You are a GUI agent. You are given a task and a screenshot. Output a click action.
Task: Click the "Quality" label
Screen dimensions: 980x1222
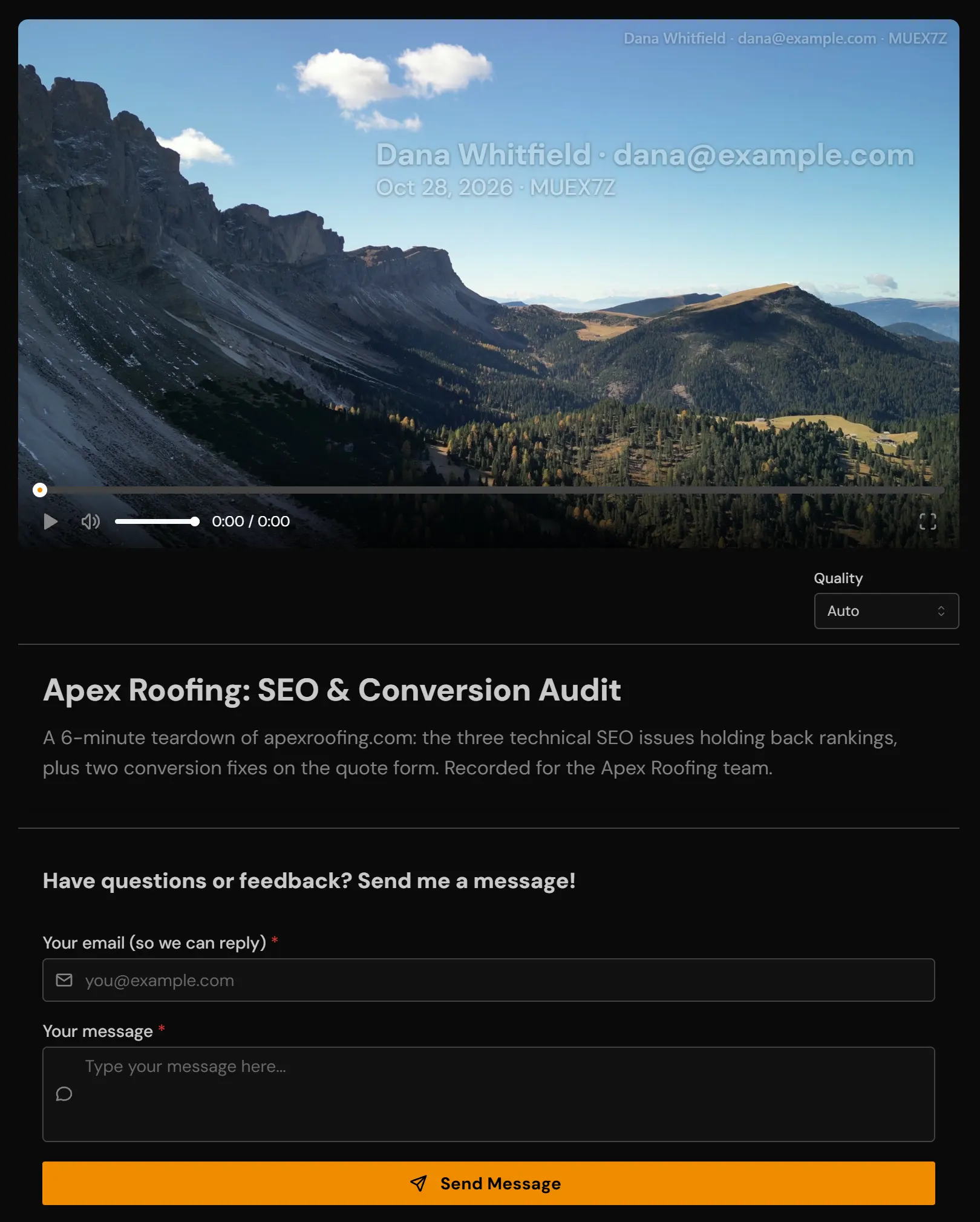point(838,578)
